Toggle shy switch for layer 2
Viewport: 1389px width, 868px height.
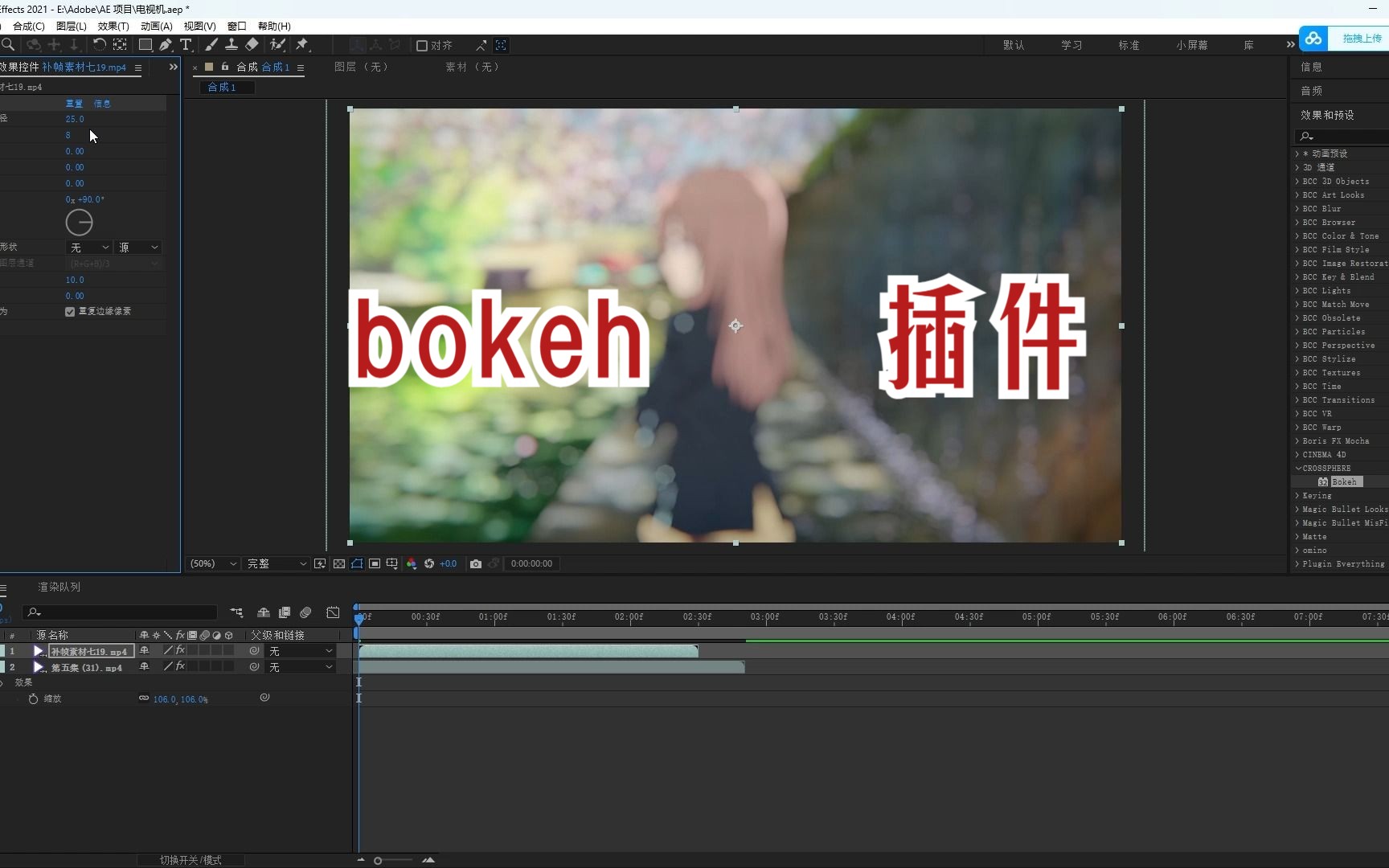coord(145,666)
